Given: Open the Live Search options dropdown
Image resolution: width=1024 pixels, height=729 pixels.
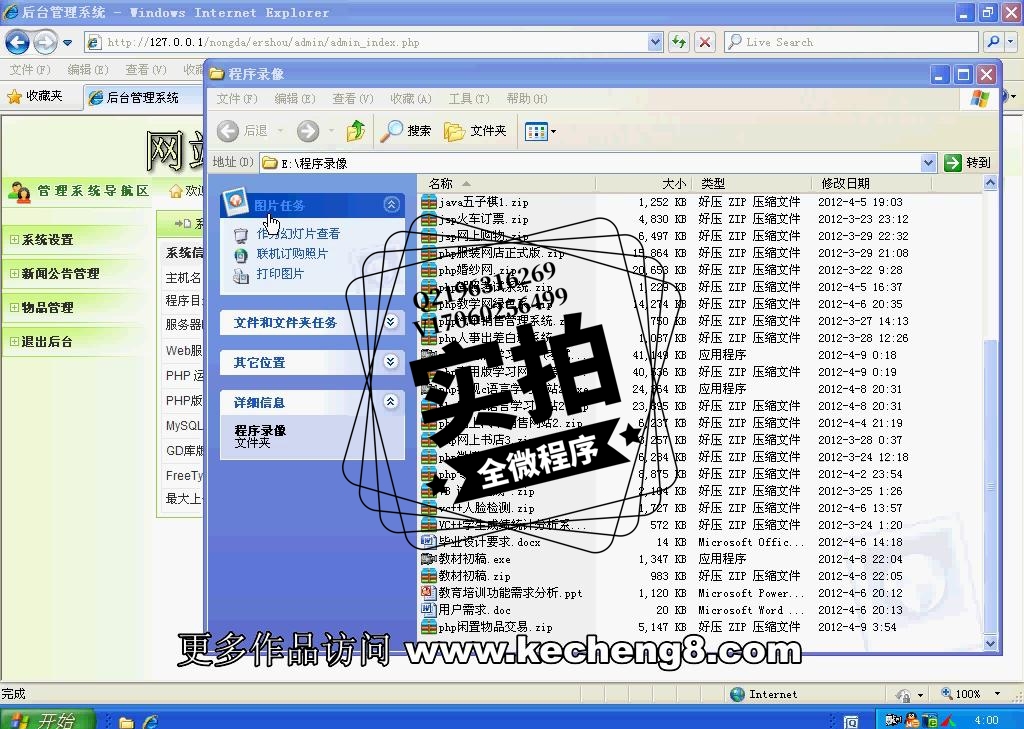Looking at the screenshot, I should (x=1011, y=42).
